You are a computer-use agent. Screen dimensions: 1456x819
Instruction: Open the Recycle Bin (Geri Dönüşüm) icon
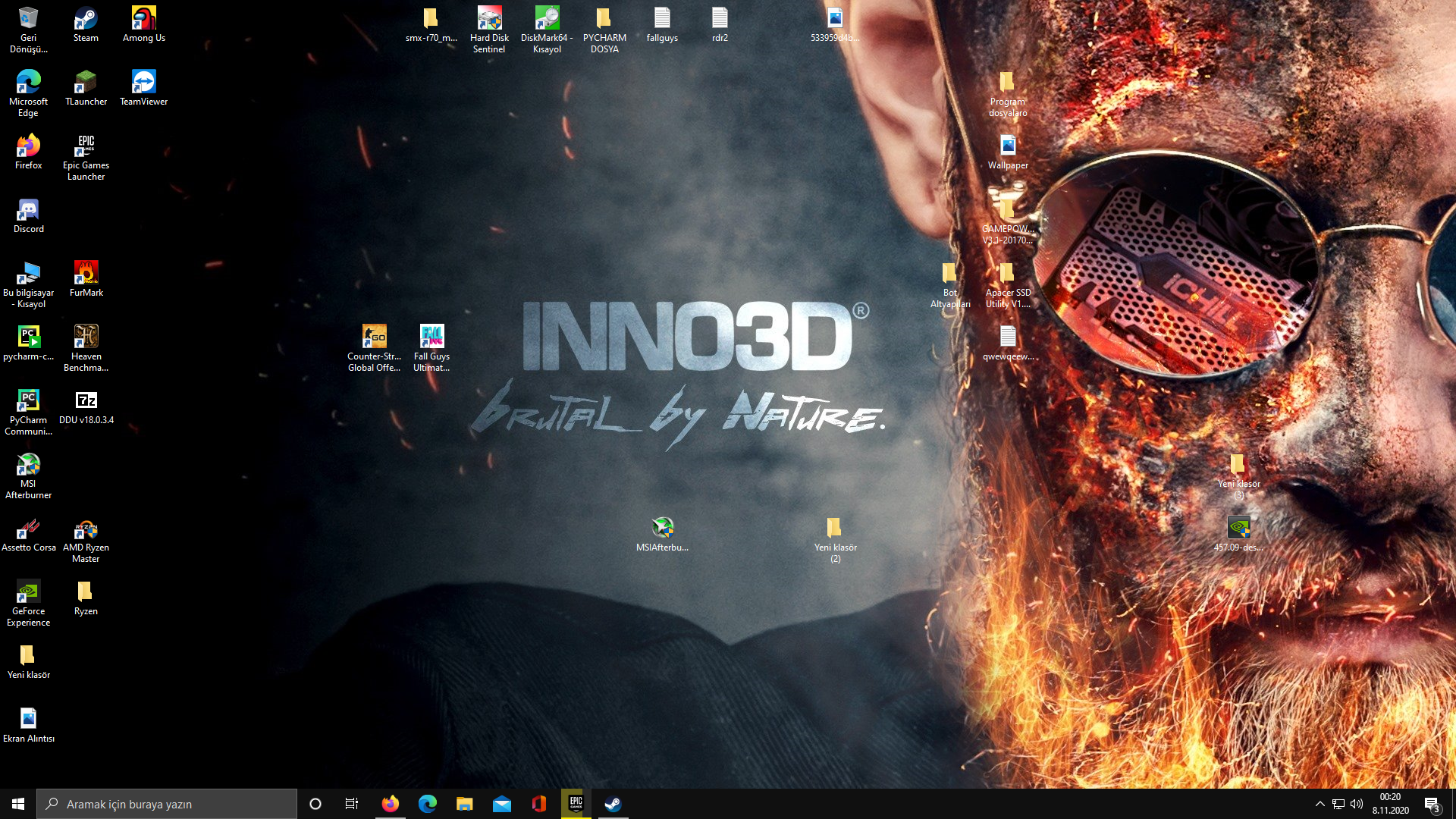(x=28, y=29)
